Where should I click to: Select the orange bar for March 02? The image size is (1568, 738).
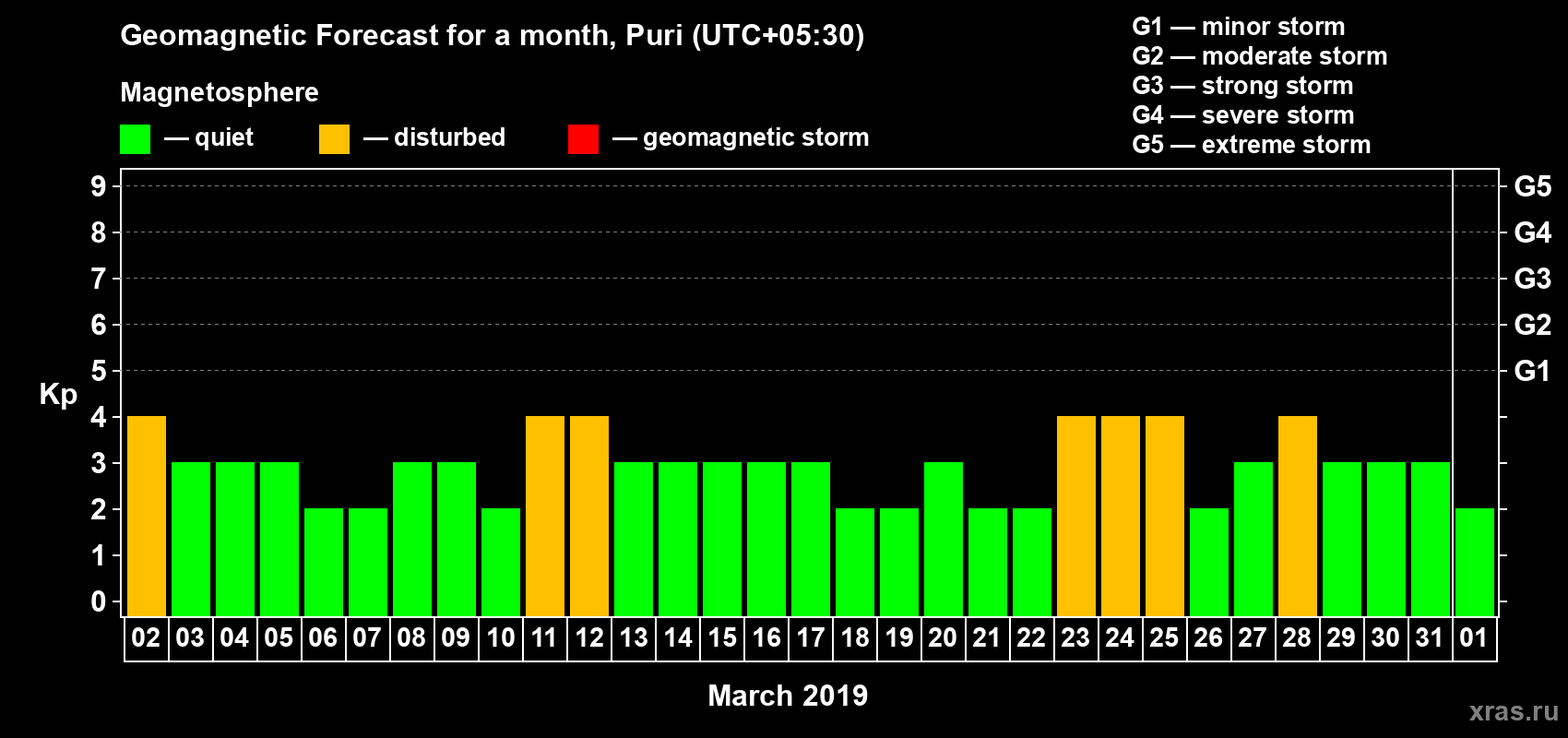147,516
